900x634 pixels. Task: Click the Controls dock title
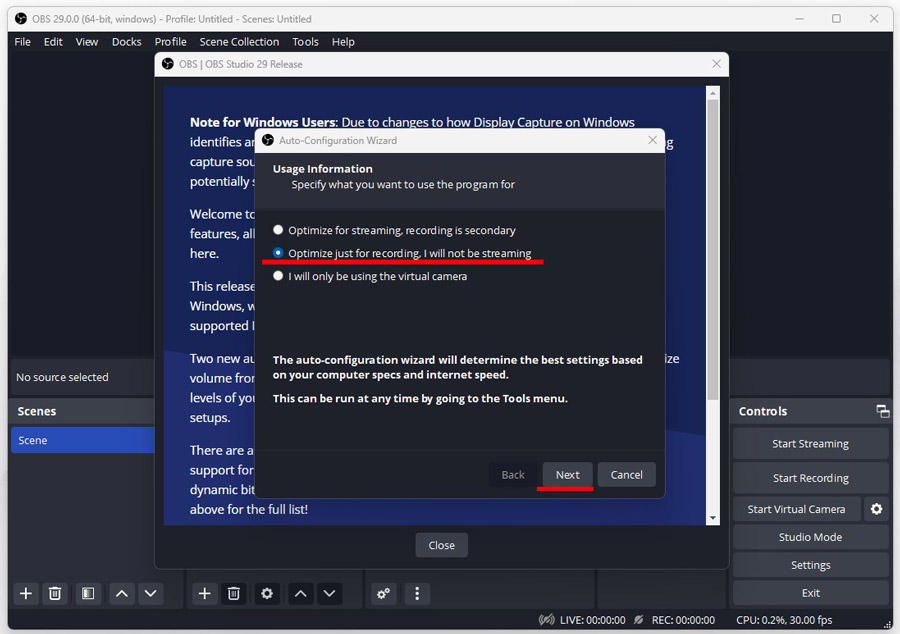[763, 411]
